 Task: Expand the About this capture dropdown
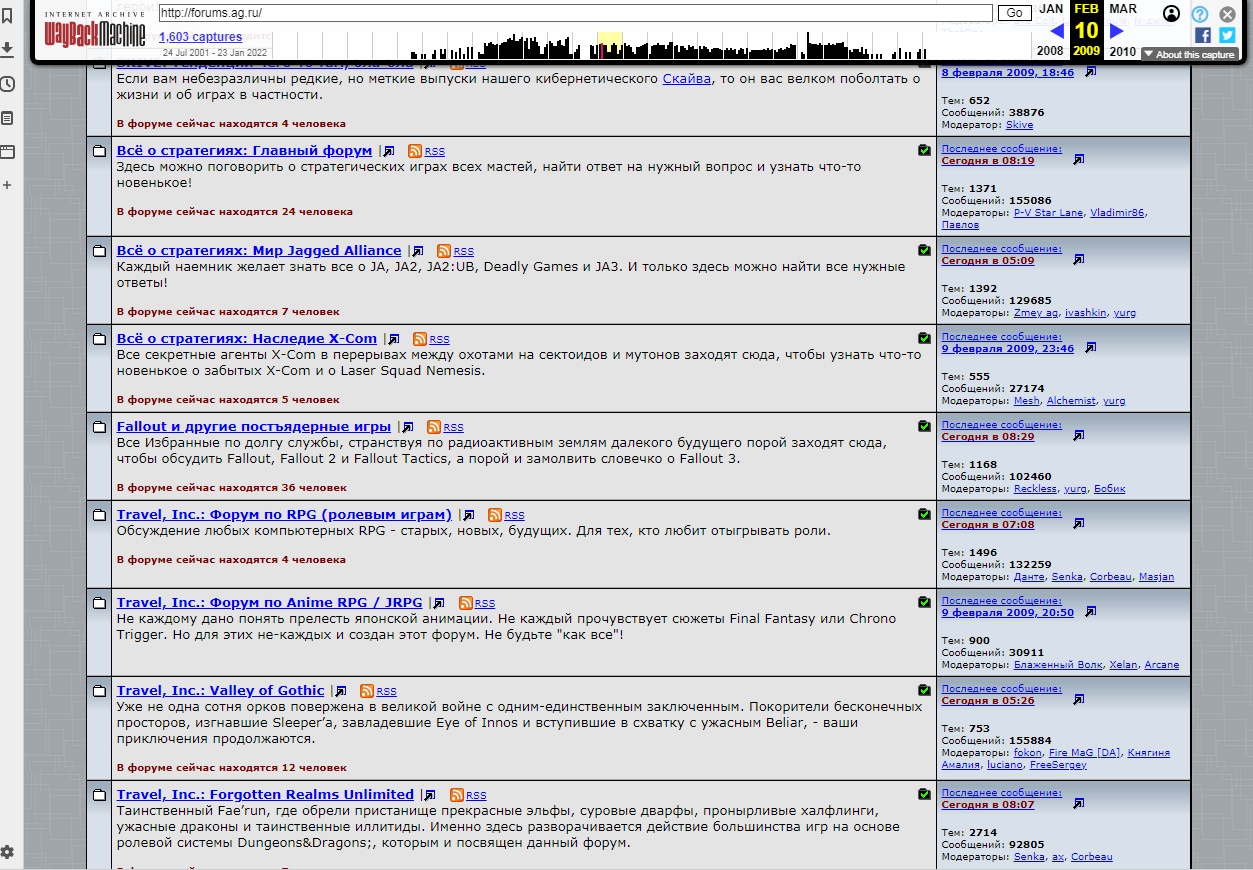[1189, 54]
